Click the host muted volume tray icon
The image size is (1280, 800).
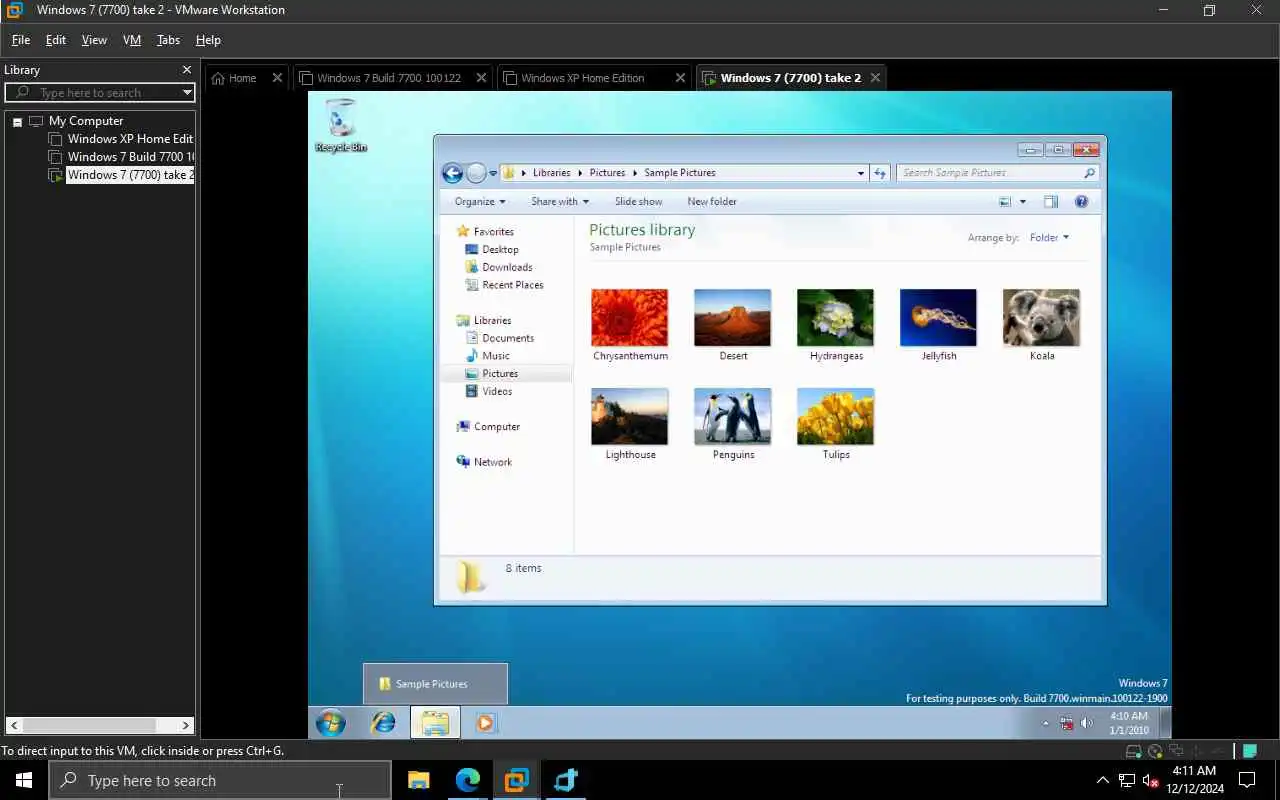(1150, 780)
